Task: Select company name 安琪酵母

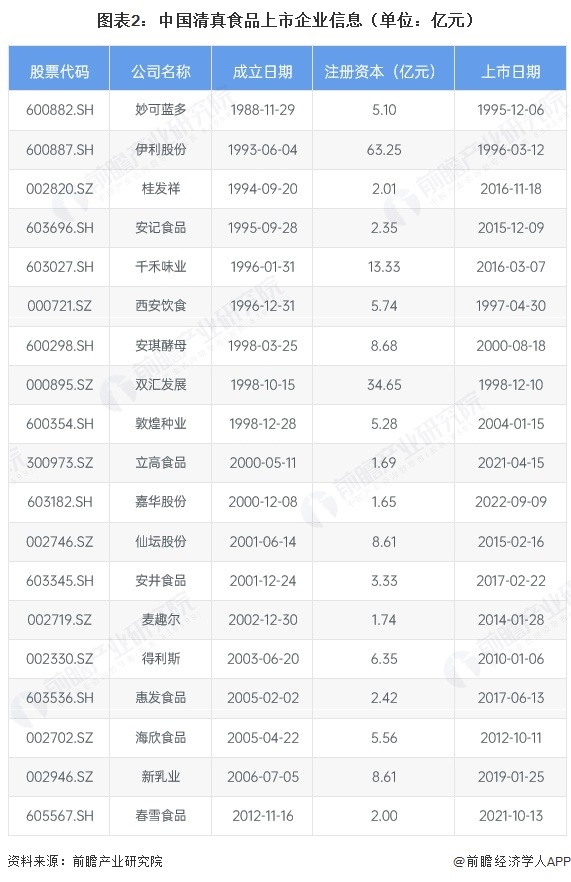Action: point(160,345)
